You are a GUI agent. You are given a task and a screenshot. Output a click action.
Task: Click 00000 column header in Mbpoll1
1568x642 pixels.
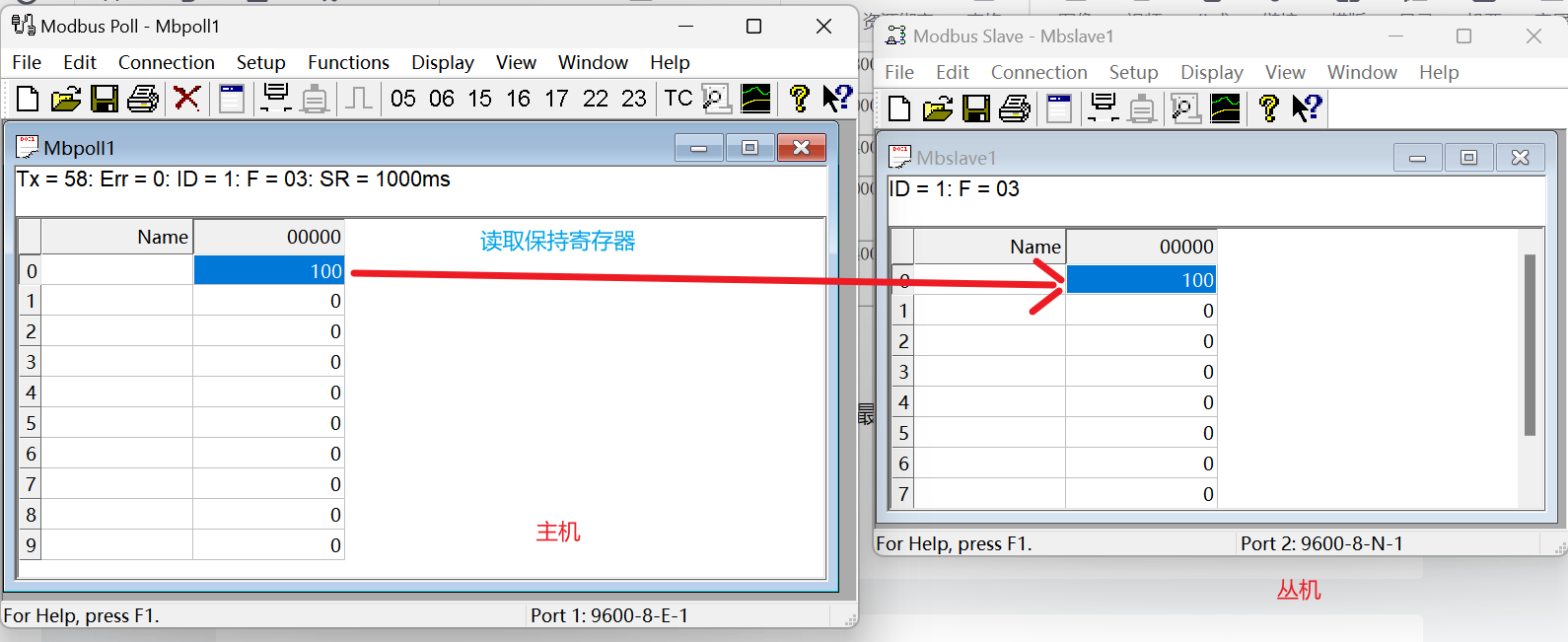click(268, 237)
